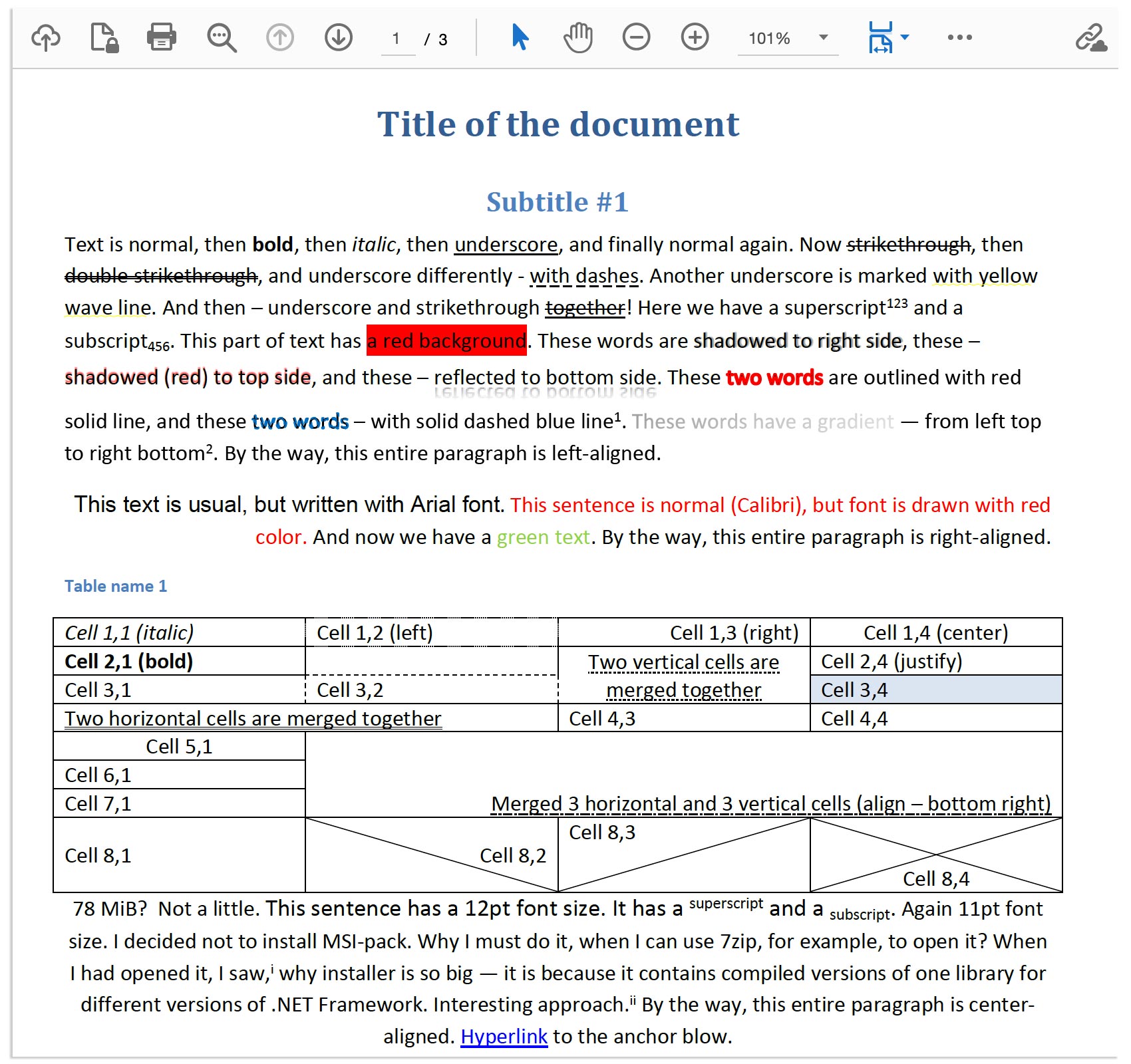Activate the hand panning tool
1131x1064 pixels.
click(577, 38)
